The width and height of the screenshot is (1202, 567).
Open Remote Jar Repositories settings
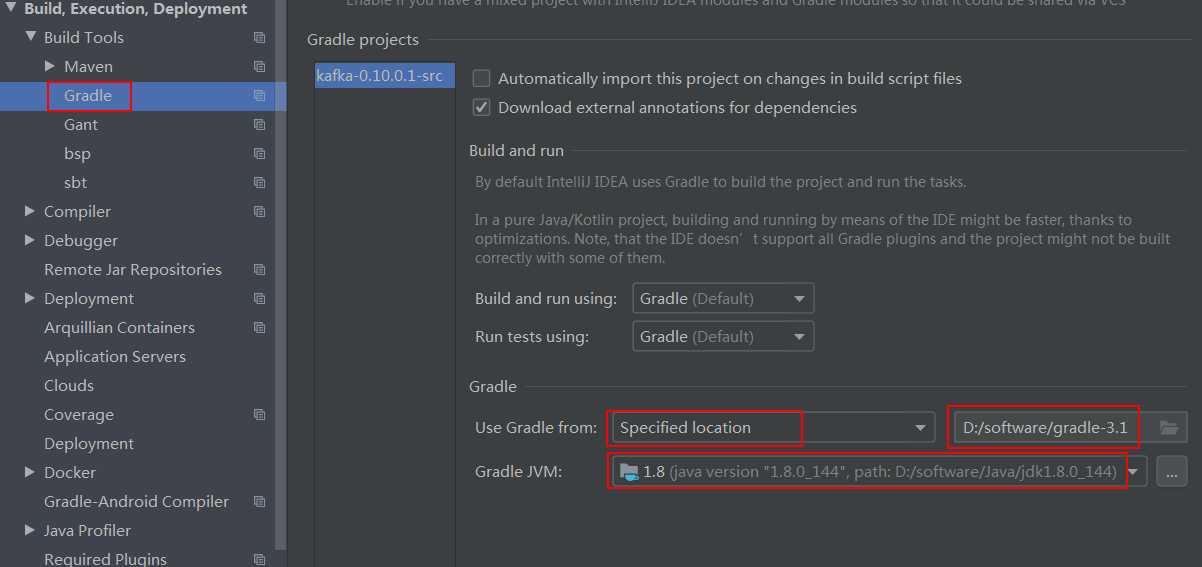[x=133, y=270]
